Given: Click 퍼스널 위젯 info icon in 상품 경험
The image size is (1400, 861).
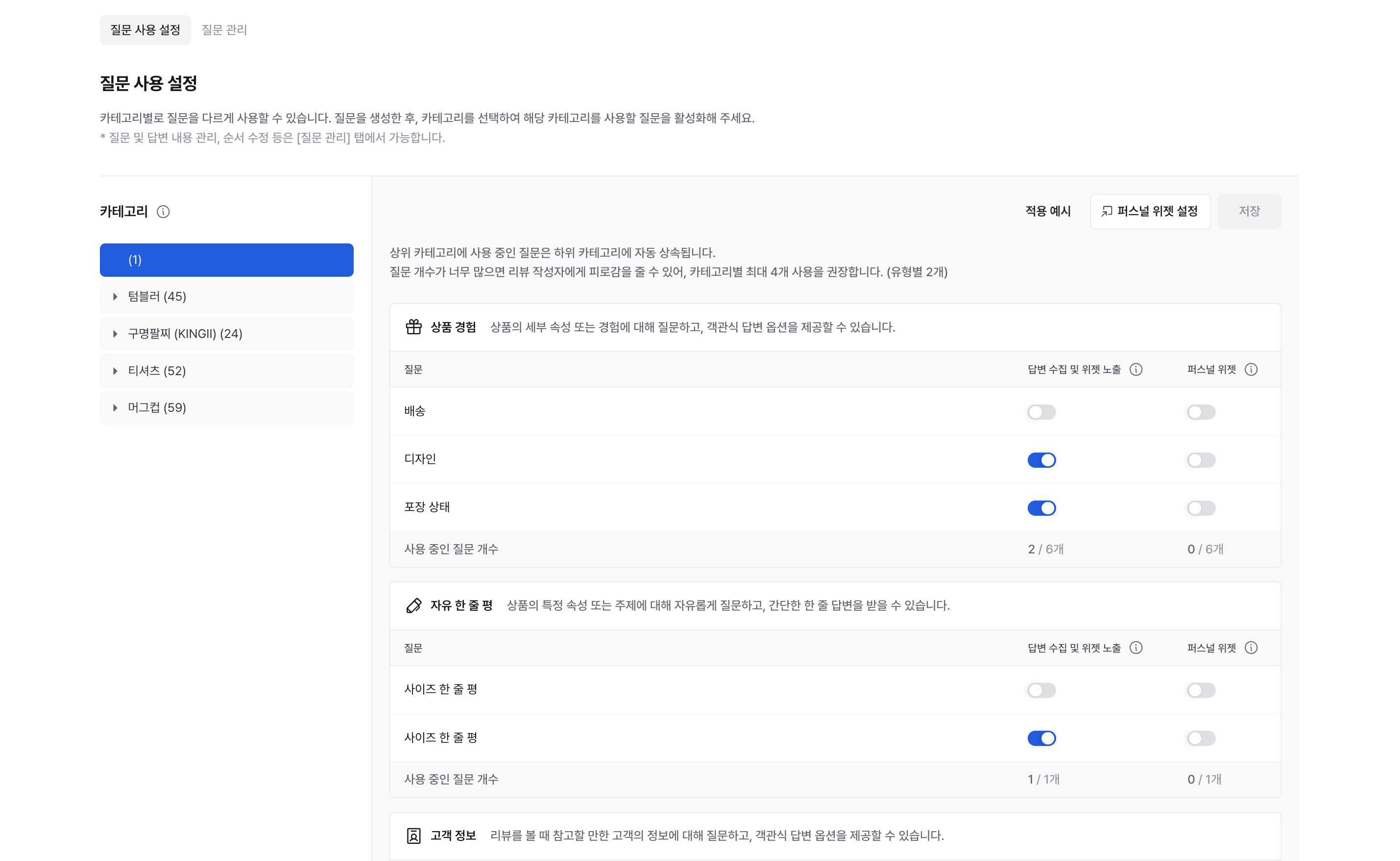Looking at the screenshot, I should [x=1251, y=370].
